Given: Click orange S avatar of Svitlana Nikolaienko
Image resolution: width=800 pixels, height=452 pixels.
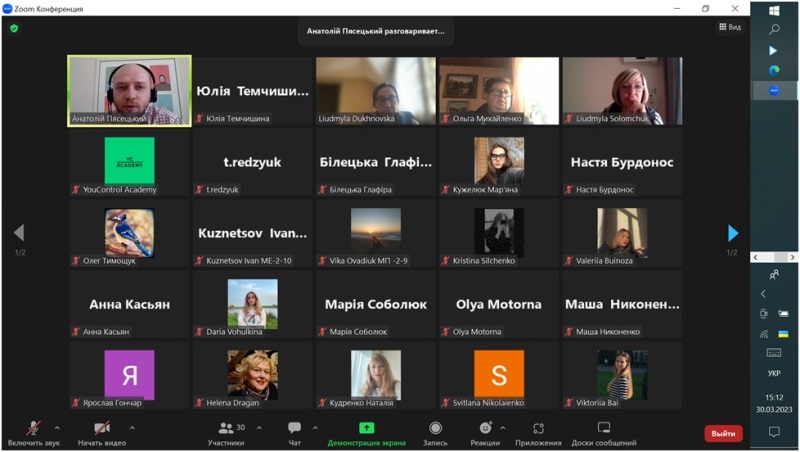Looking at the screenshot, I should click(499, 375).
